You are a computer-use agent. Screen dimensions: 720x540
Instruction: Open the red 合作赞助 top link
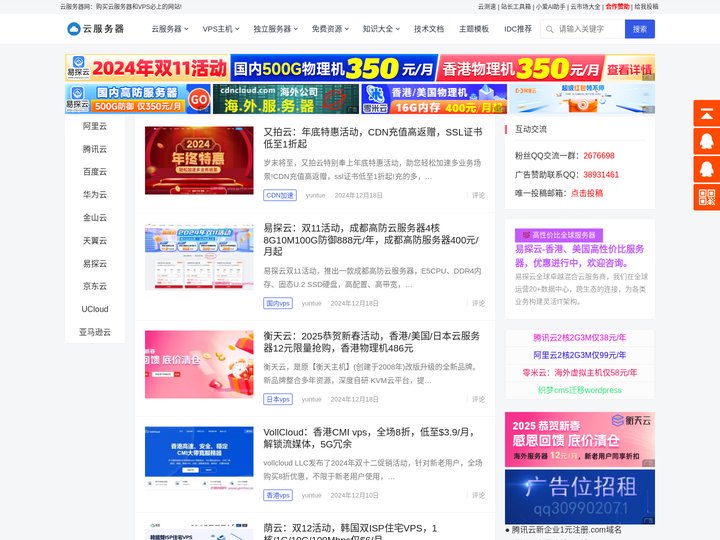point(617,7)
